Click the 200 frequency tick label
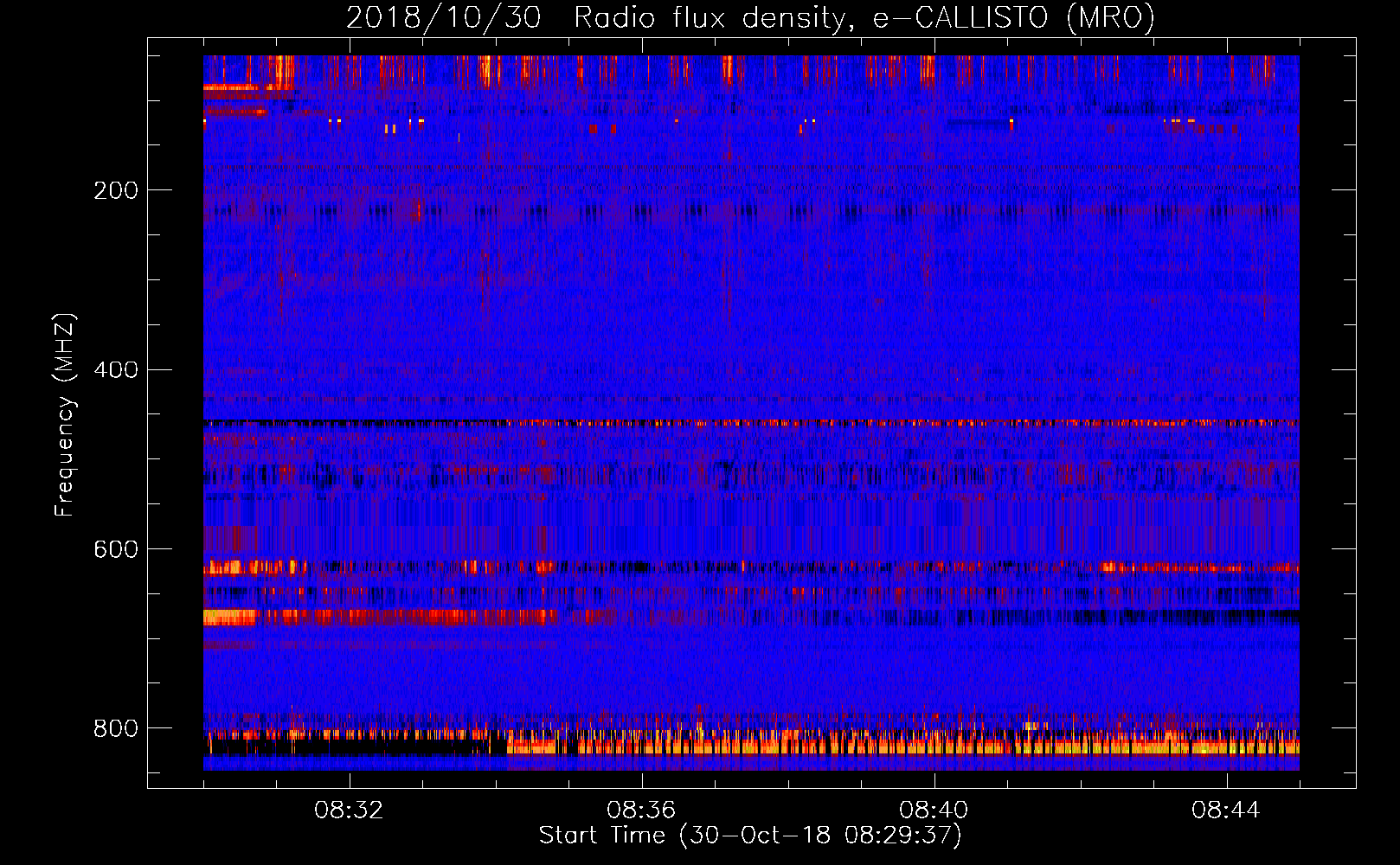The width and height of the screenshot is (1400, 865). pos(116,190)
